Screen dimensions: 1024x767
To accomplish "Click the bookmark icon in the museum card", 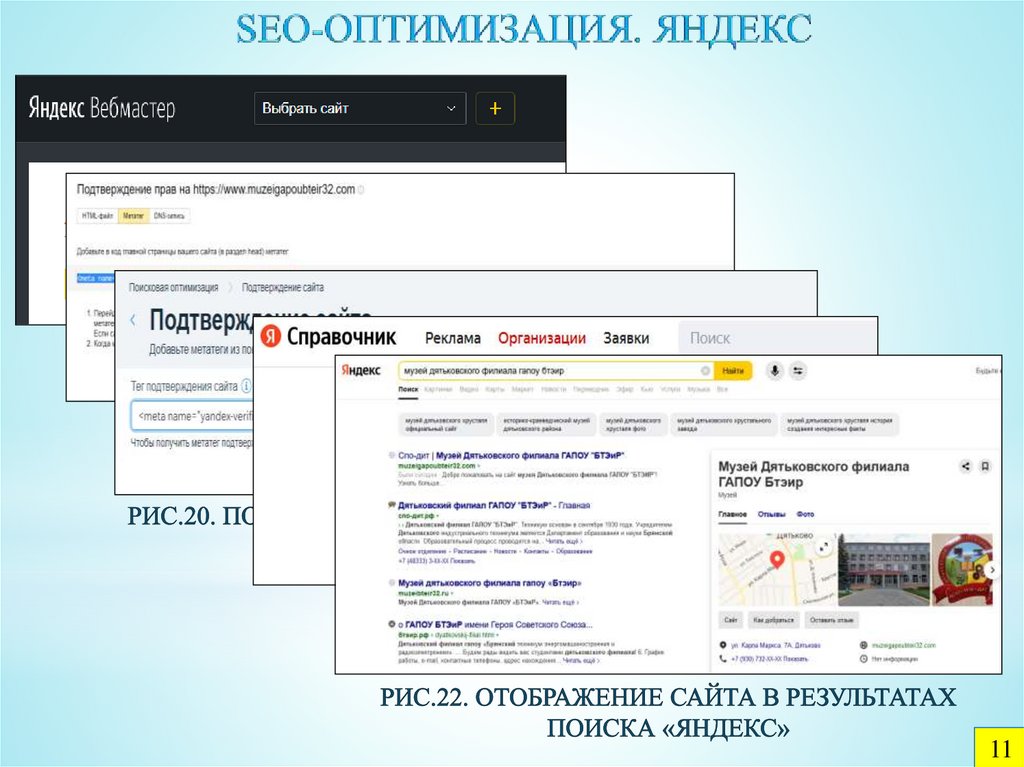I will click(x=985, y=466).
